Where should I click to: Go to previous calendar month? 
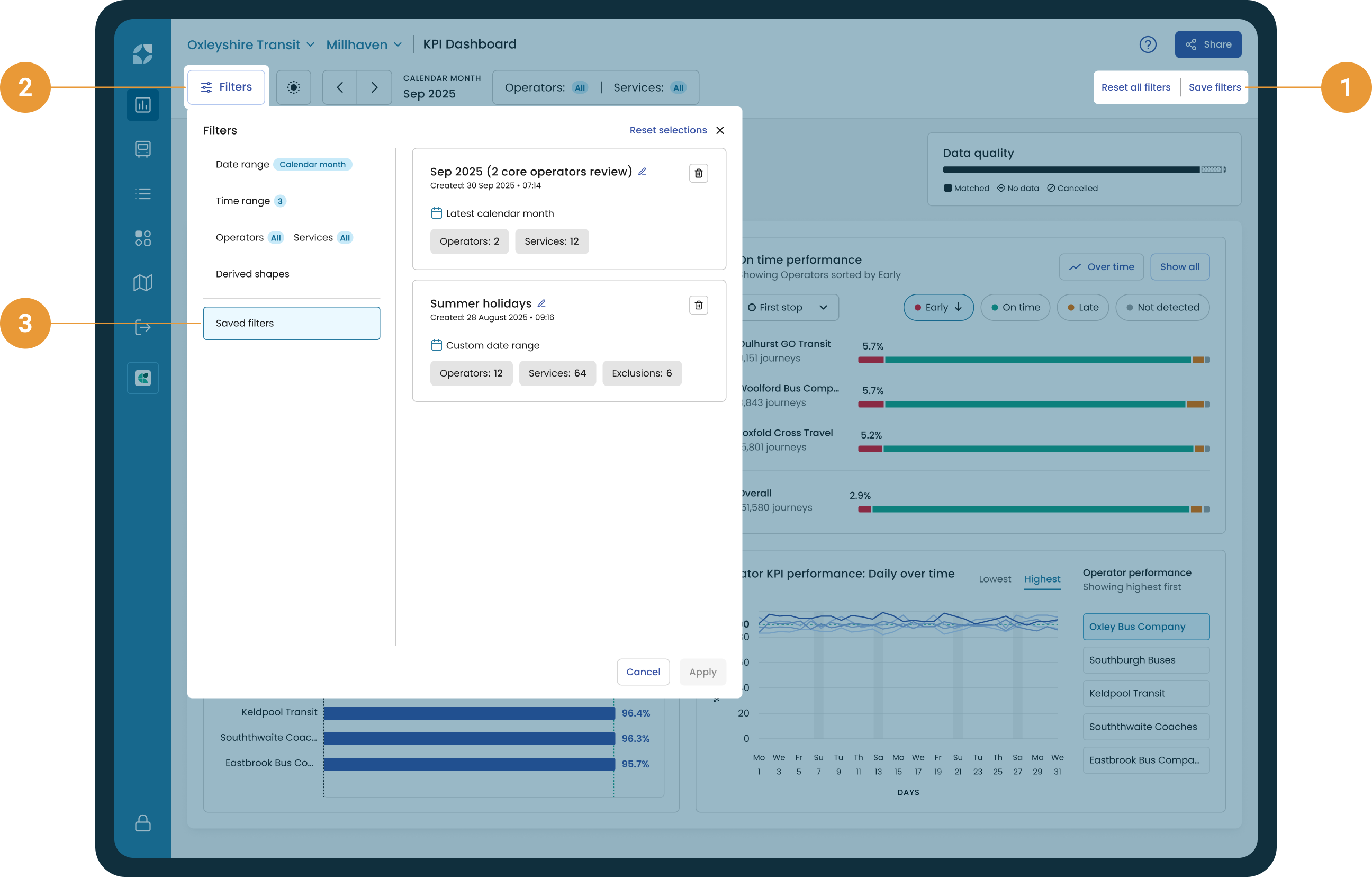340,87
